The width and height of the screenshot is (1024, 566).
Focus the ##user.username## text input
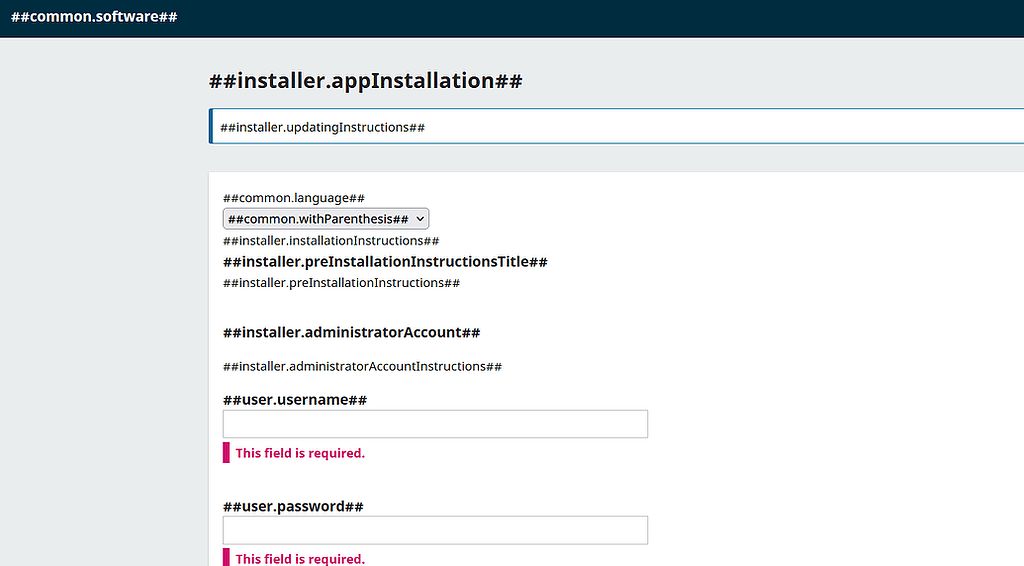pyautogui.click(x=435, y=424)
